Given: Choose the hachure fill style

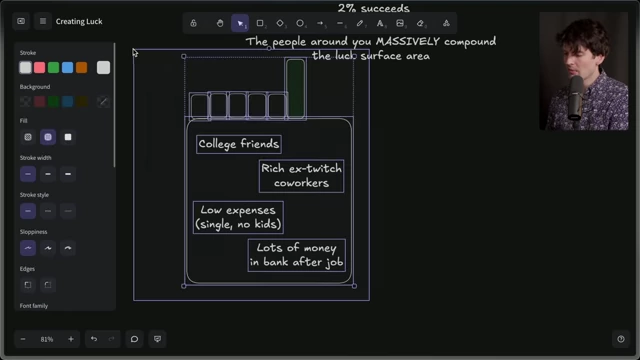Looking at the screenshot, I should [x=28, y=137].
